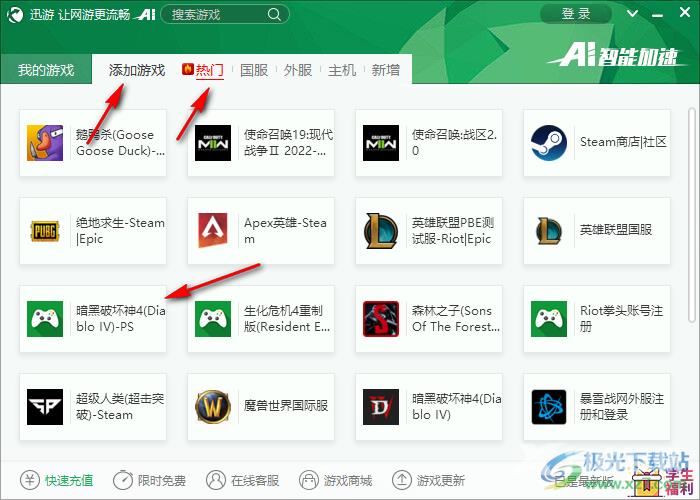The height and width of the screenshot is (500, 700).
Task: Open the 国服 category tab
Action: tap(254, 70)
